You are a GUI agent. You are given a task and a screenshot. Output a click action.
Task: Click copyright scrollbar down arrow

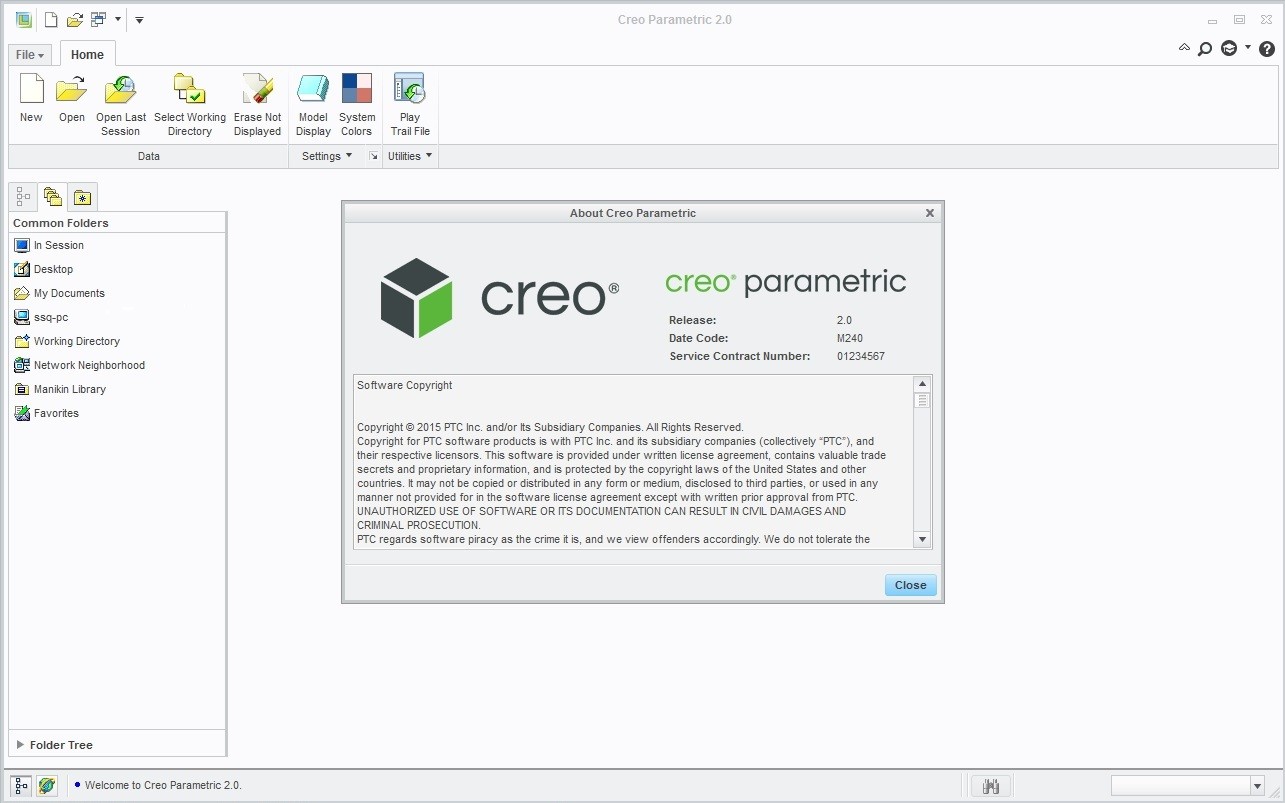[922, 539]
